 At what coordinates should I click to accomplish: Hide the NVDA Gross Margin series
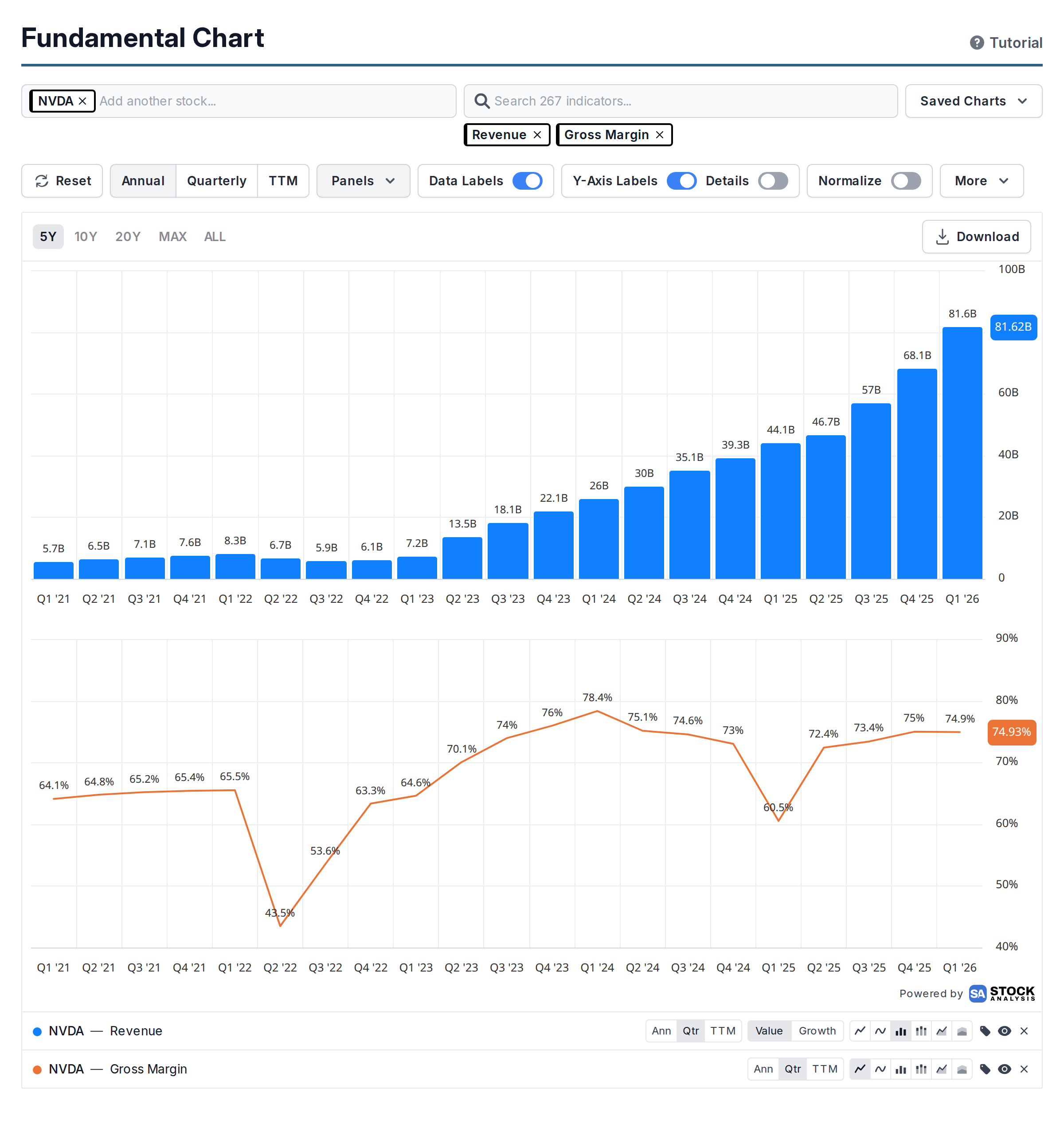tap(1005, 1069)
